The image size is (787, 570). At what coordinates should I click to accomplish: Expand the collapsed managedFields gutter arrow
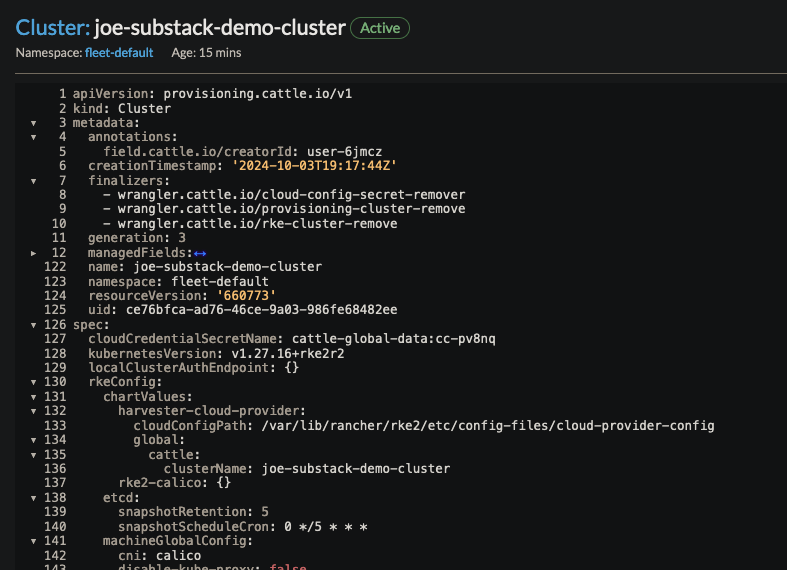coord(34,253)
